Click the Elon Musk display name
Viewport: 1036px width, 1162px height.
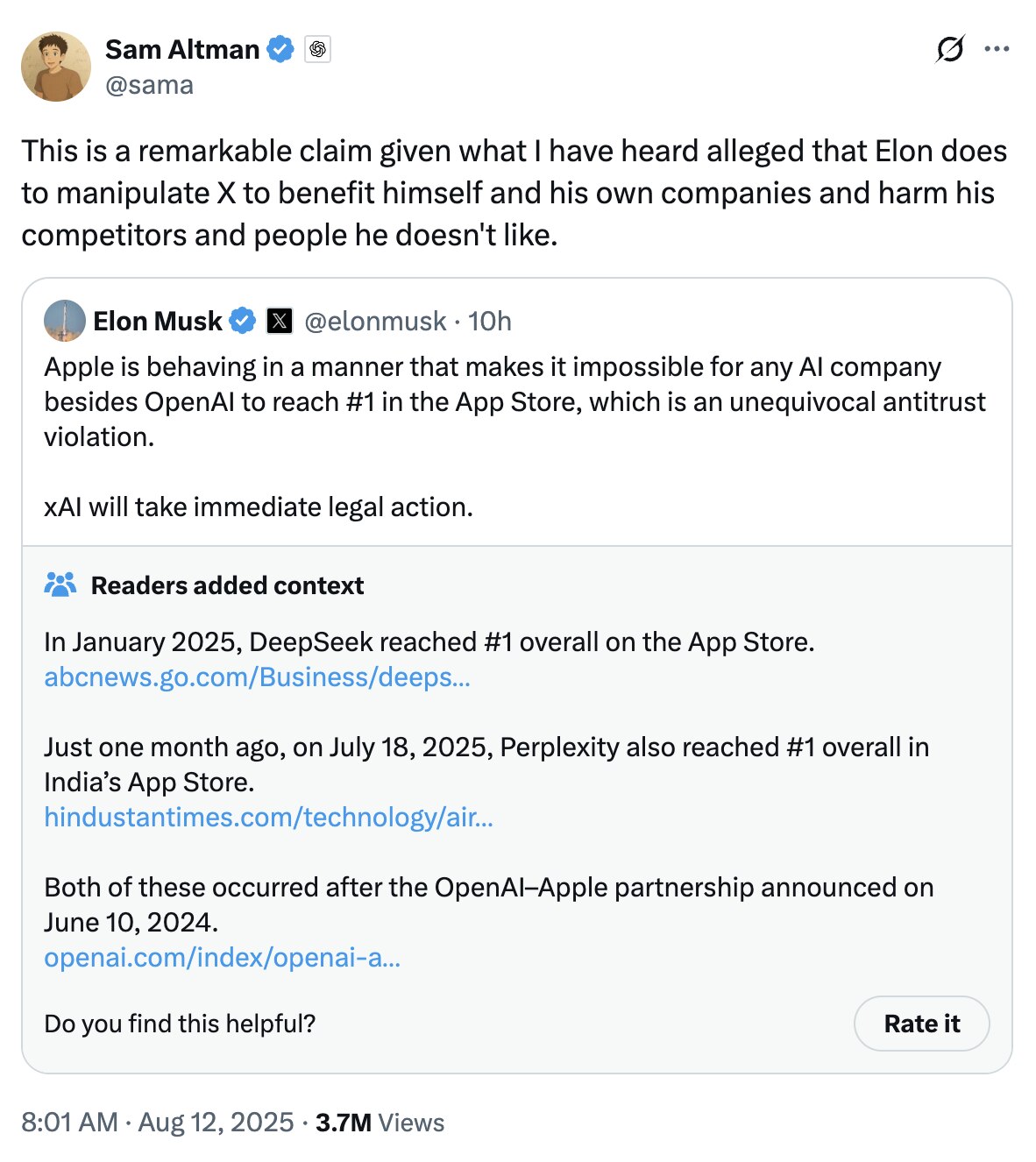coord(158,322)
